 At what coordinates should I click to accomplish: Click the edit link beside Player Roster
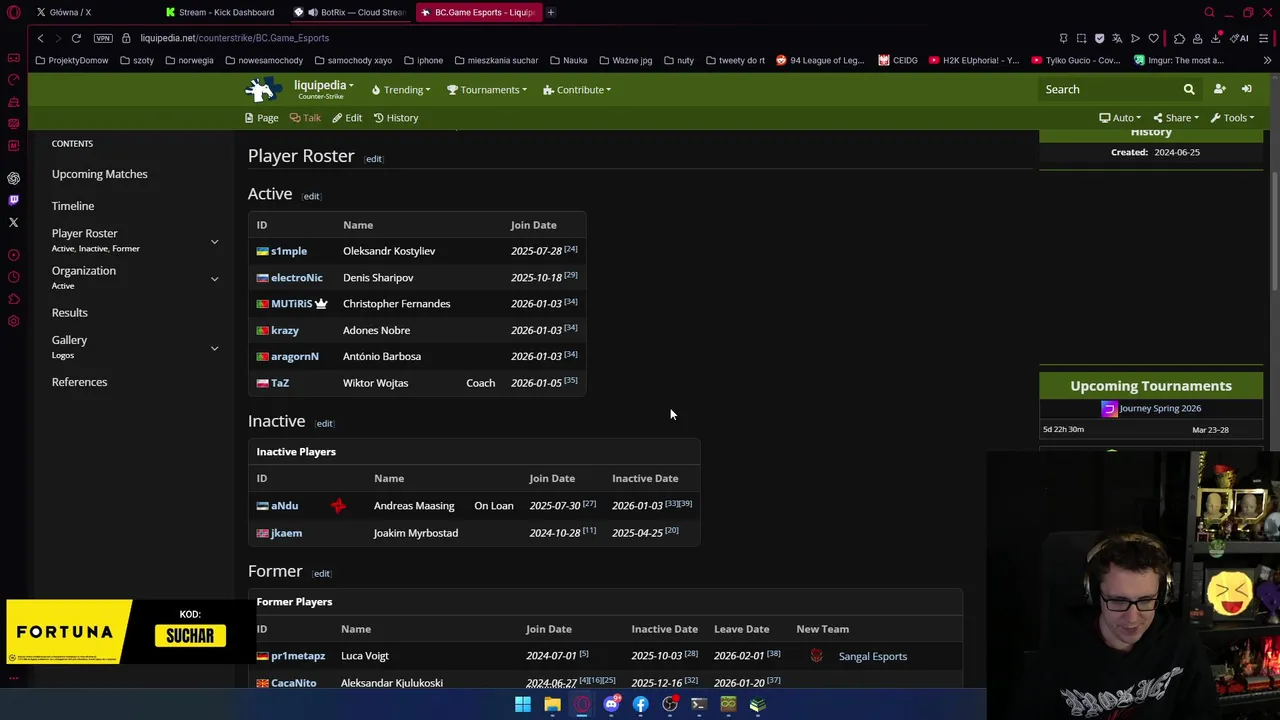[373, 159]
